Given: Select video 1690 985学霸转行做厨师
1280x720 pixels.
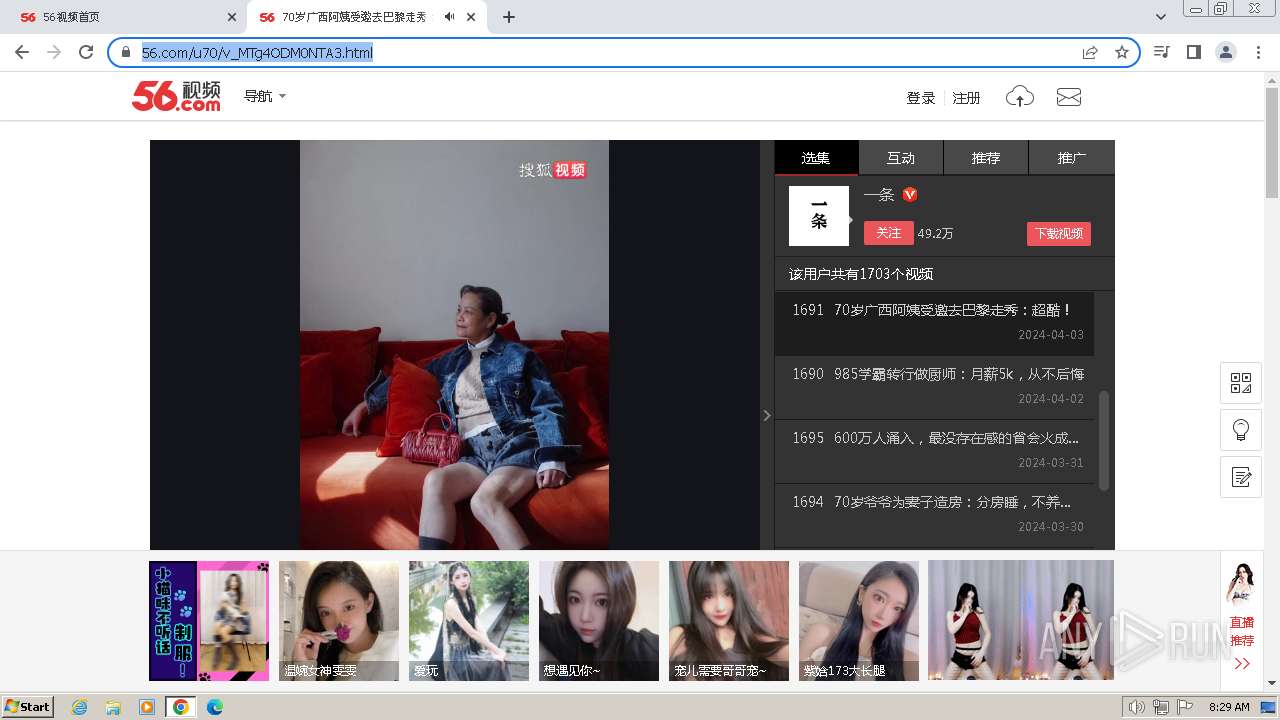Looking at the screenshot, I should [934, 387].
